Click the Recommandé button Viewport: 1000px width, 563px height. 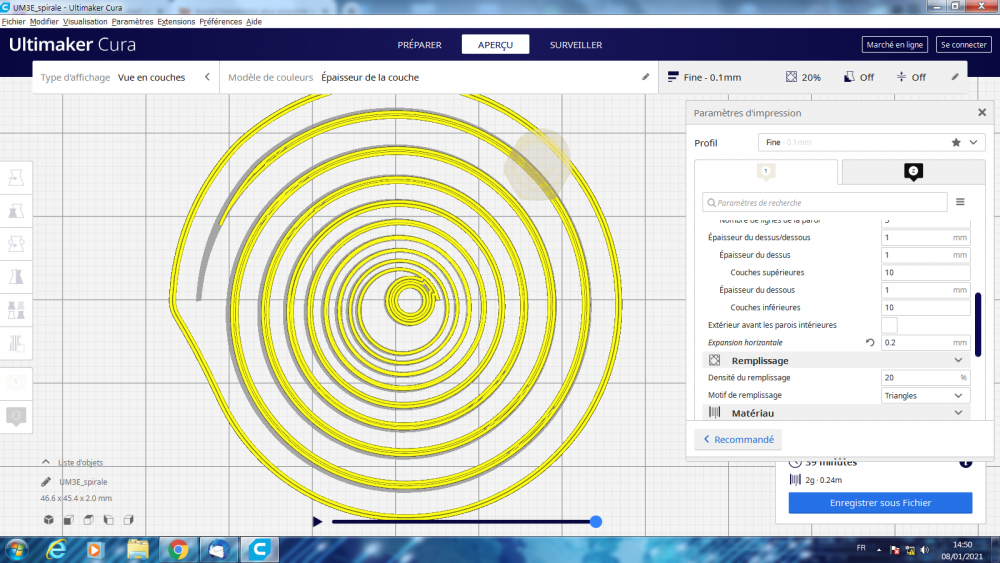point(738,439)
